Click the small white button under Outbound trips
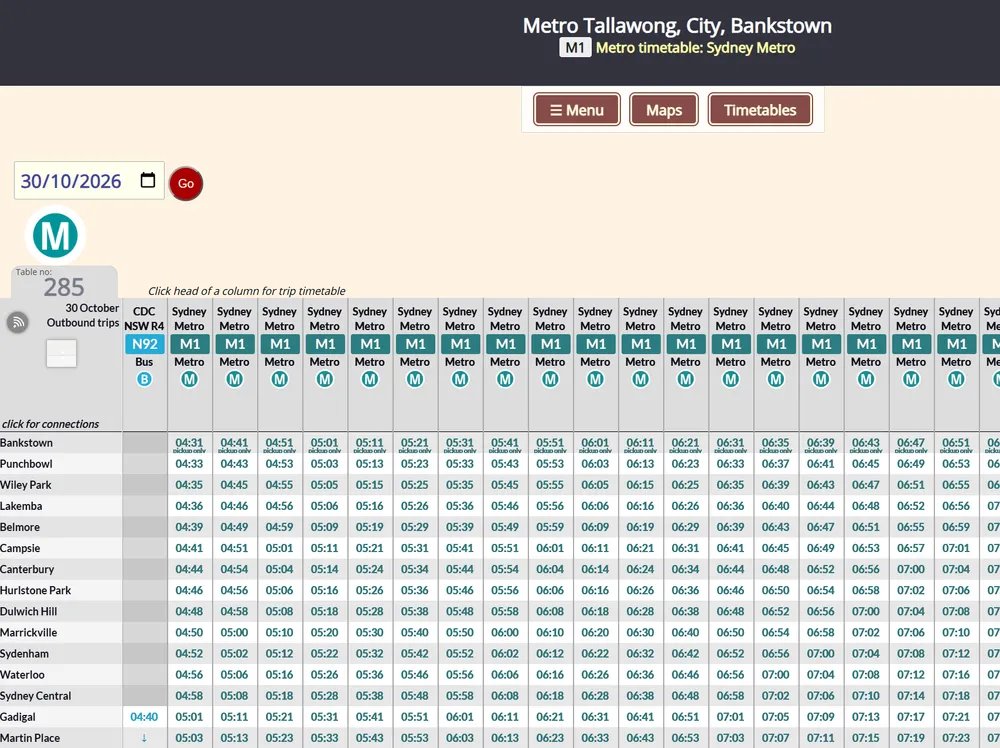Image resolution: width=1000 pixels, height=748 pixels. coord(61,353)
